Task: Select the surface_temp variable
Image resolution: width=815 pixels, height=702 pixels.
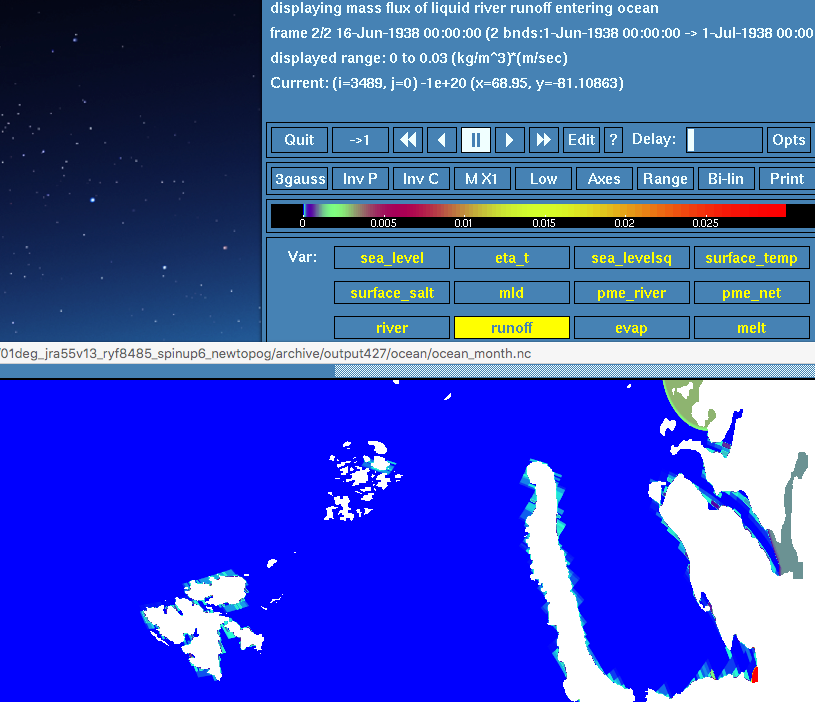Action: pyautogui.click(x=752, y=258)
